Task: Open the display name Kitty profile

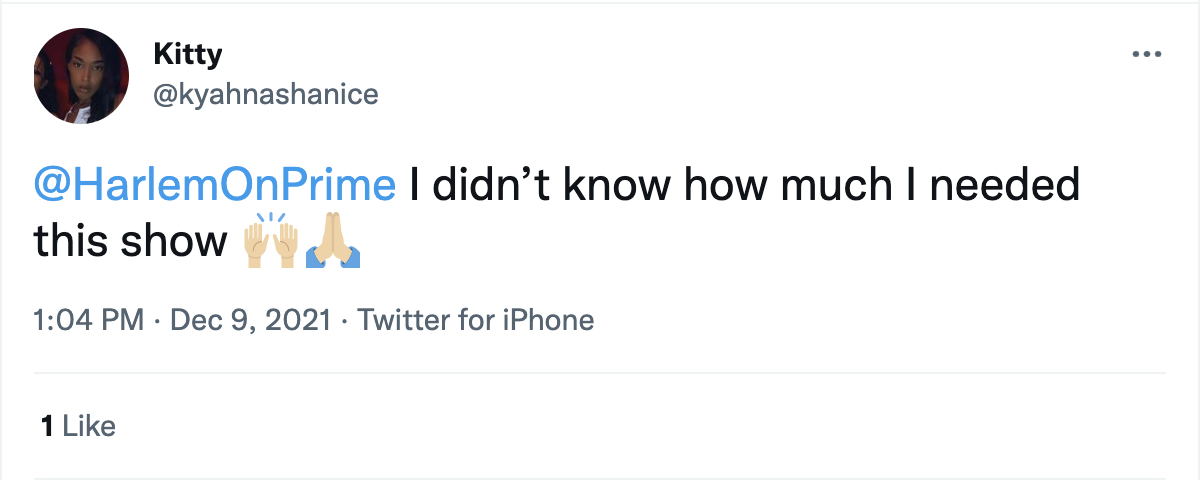Action: tap(187, 55)
